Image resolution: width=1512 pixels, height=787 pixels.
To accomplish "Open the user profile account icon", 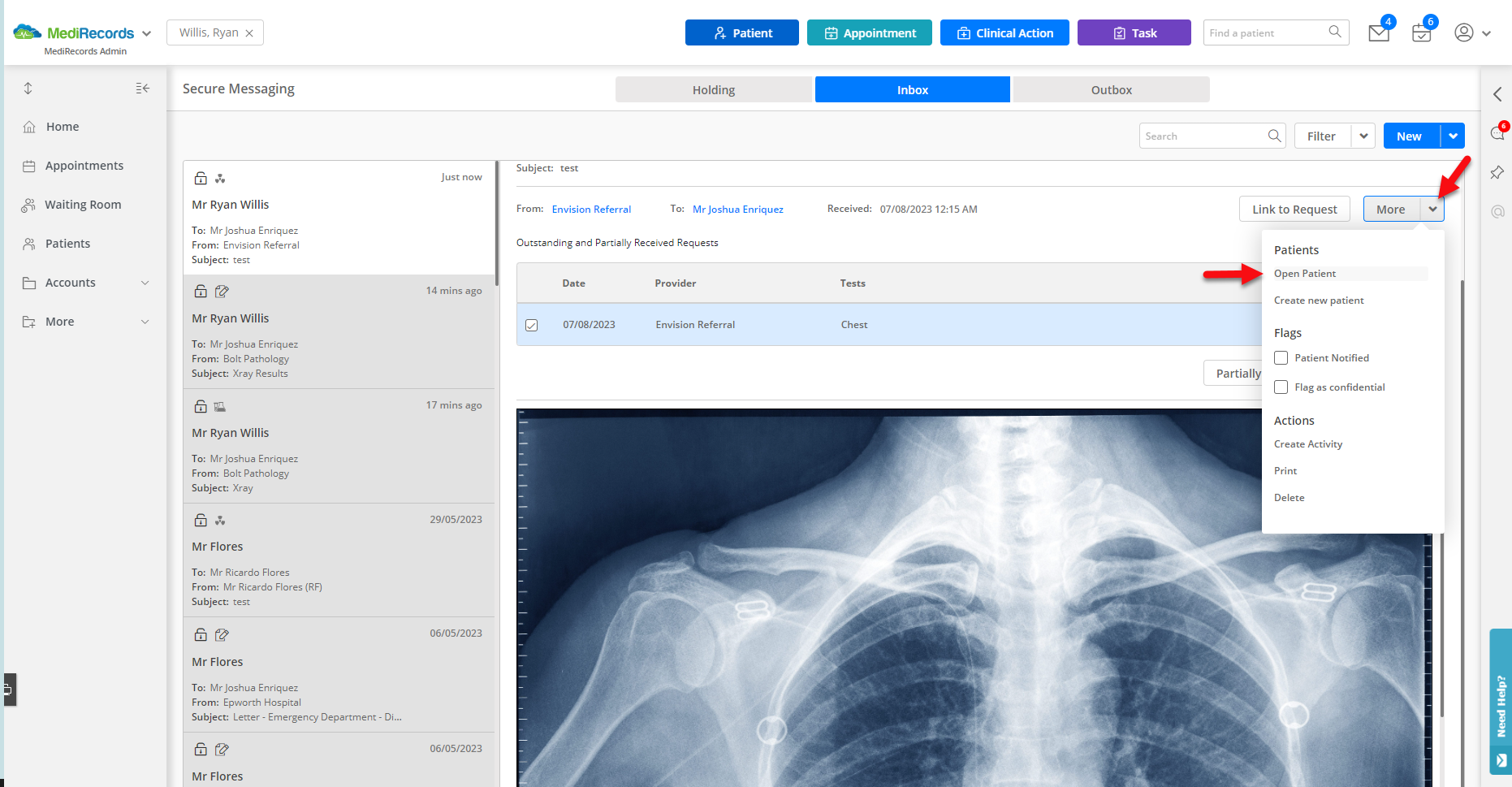I will [1463, 32].
